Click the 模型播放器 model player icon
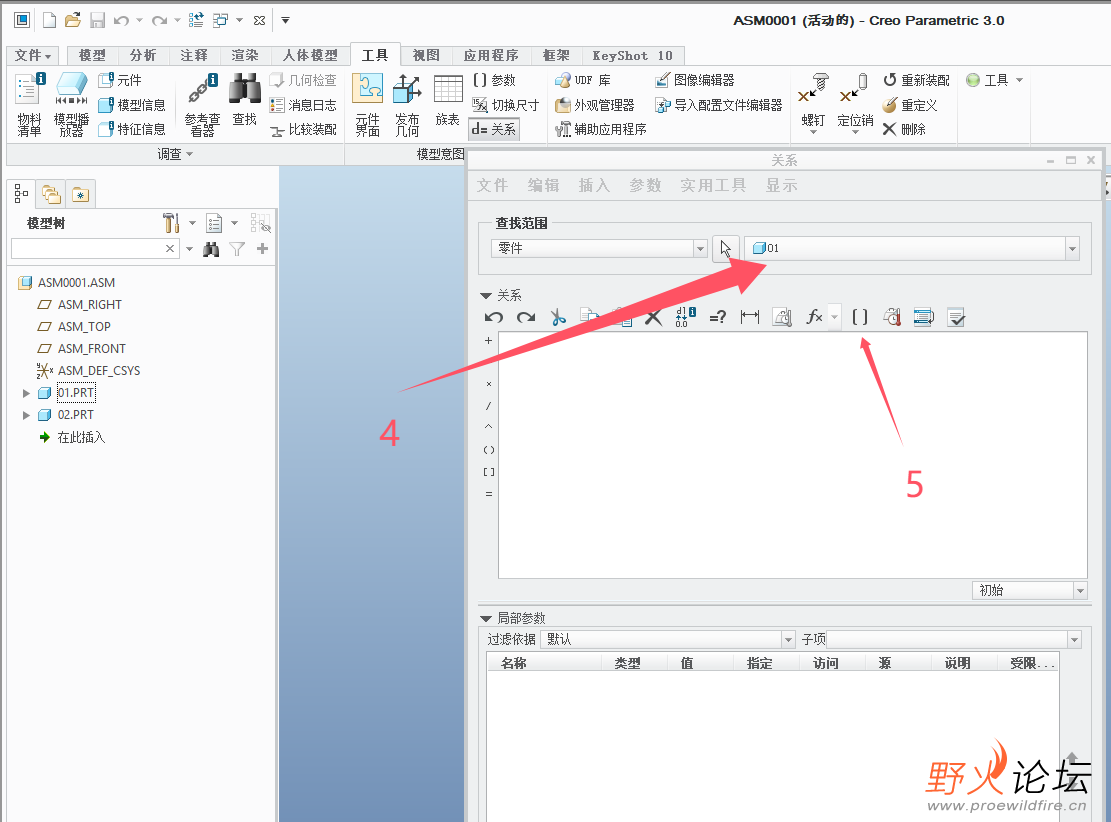 [71, 105]
